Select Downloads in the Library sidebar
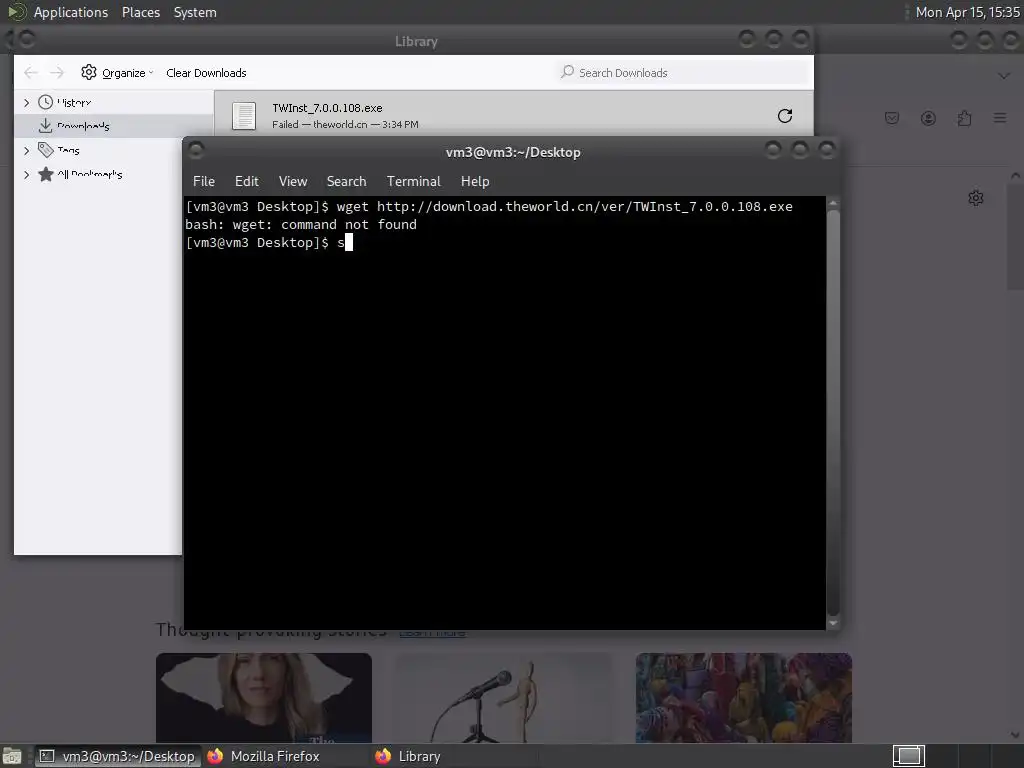The image size is (1024, 768). 114,125
